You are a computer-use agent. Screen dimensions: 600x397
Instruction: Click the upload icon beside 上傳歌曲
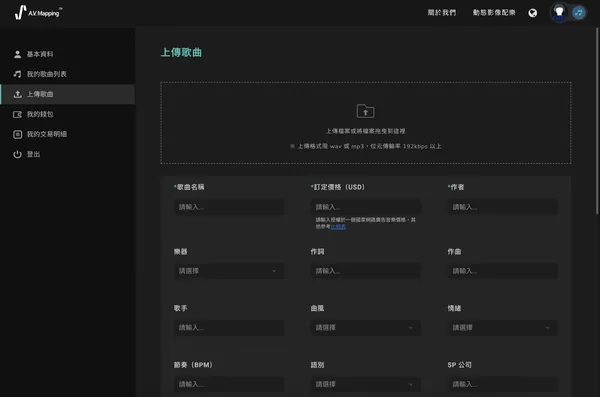point(17,94)
